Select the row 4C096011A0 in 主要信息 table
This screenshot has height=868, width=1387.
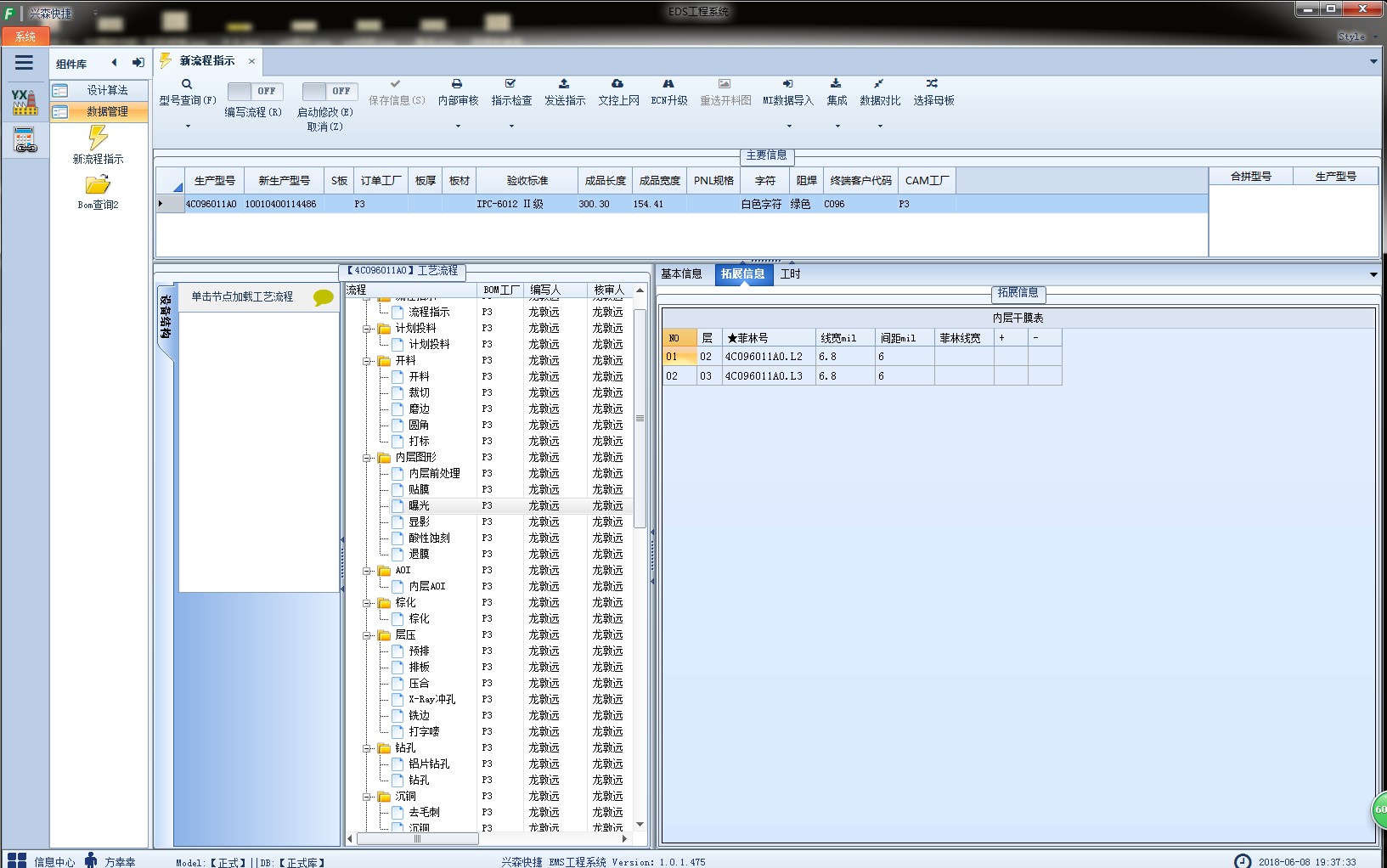tap(681, 204)
